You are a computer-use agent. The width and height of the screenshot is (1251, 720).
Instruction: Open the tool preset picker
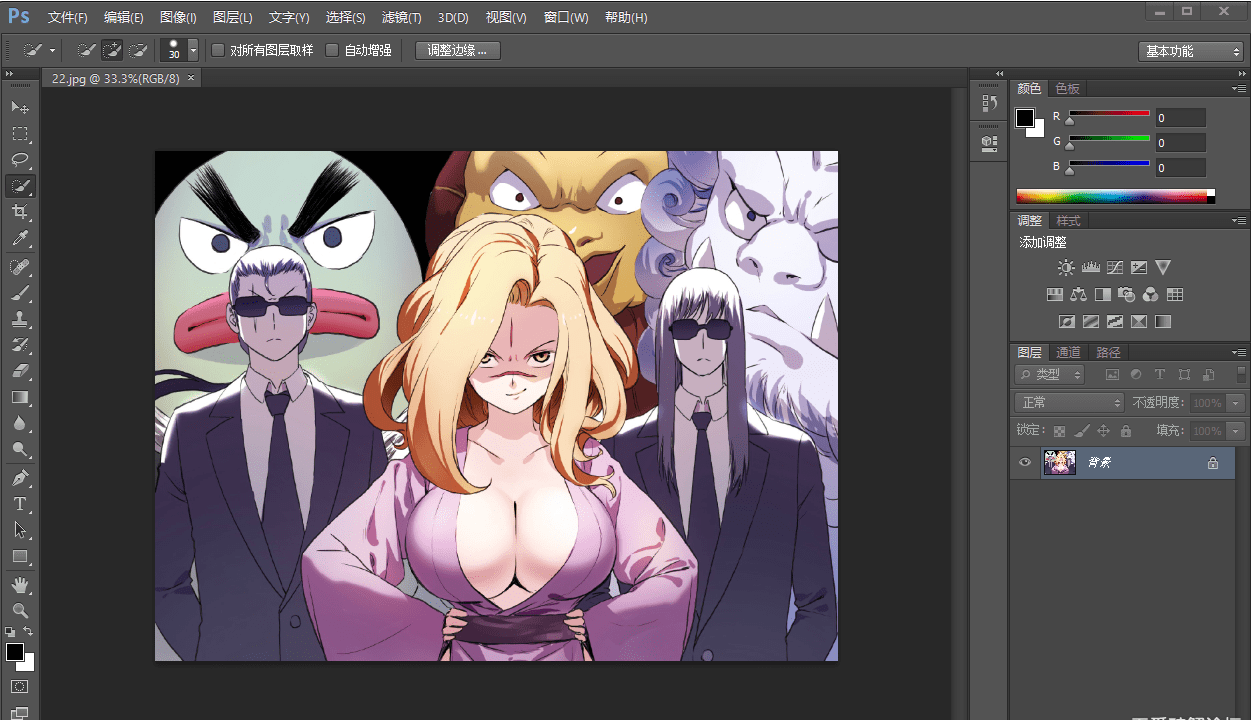40,50
